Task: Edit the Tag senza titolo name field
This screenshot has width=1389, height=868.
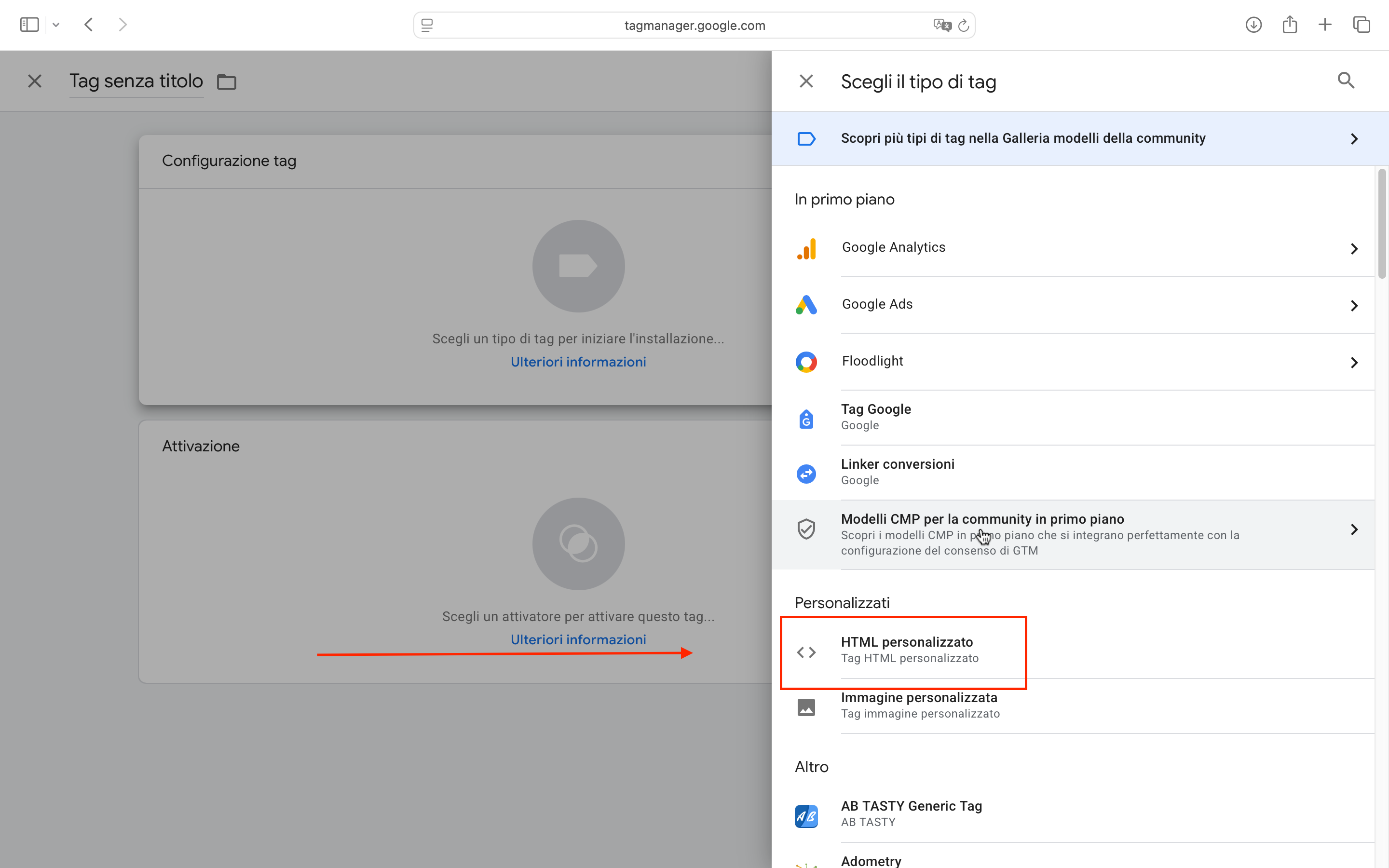Action: [x=136, y=81]
